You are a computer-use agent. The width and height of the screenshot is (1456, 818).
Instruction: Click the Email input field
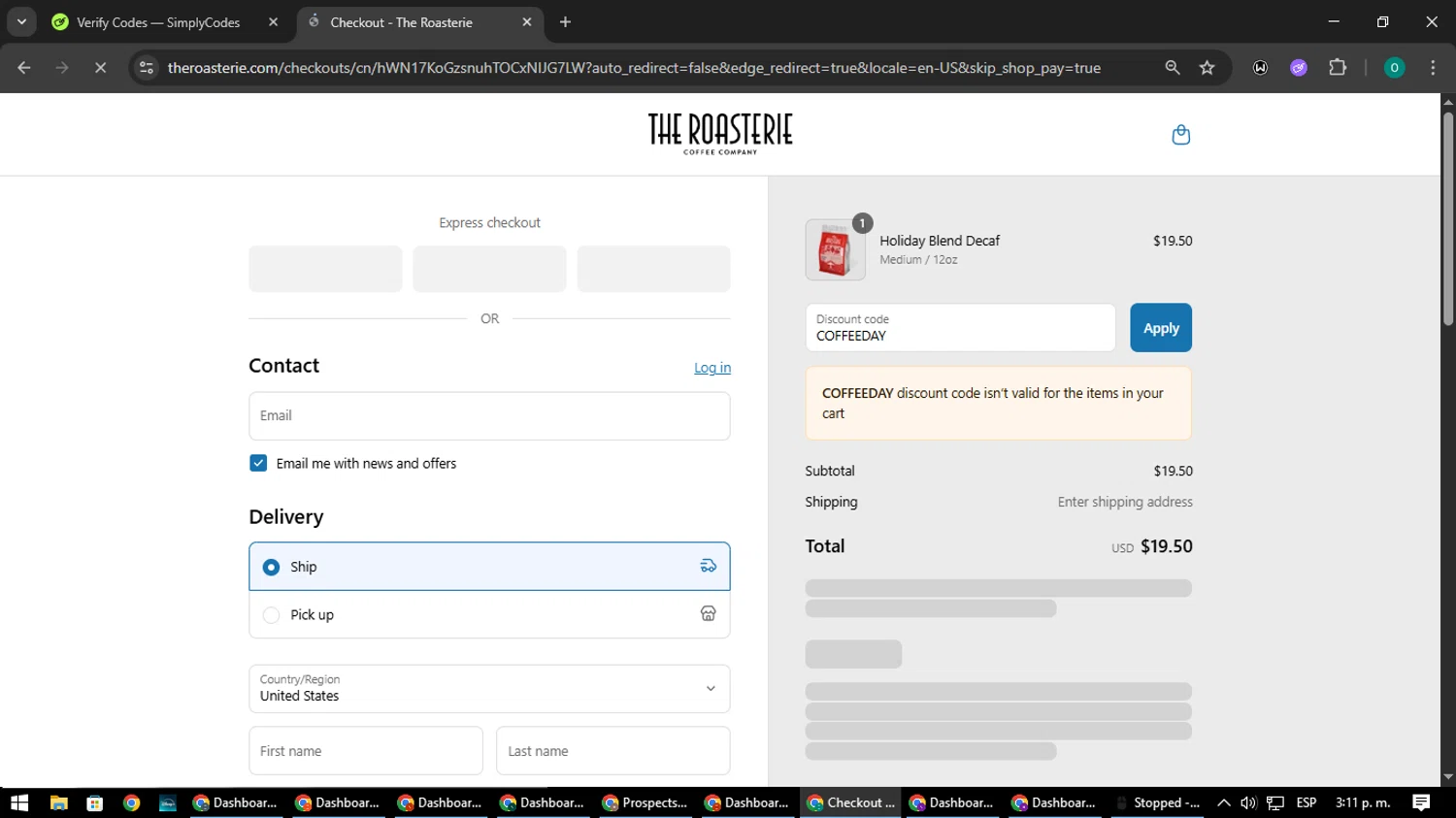click(489, 416)
